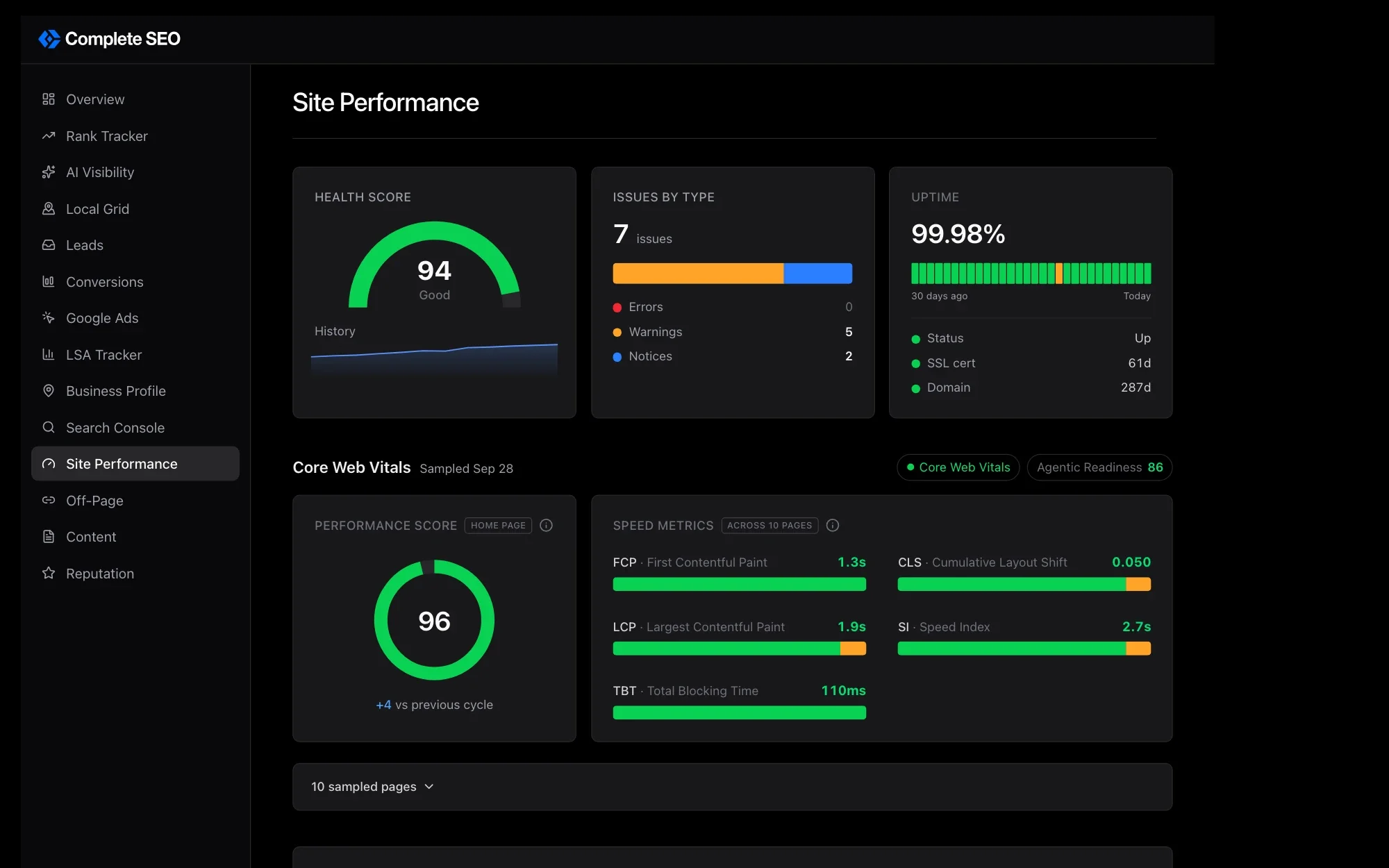Switch to Agentic Readiness view
Screen dimensions: 1389x868
pyautogui.click(x=1099, y=467)
